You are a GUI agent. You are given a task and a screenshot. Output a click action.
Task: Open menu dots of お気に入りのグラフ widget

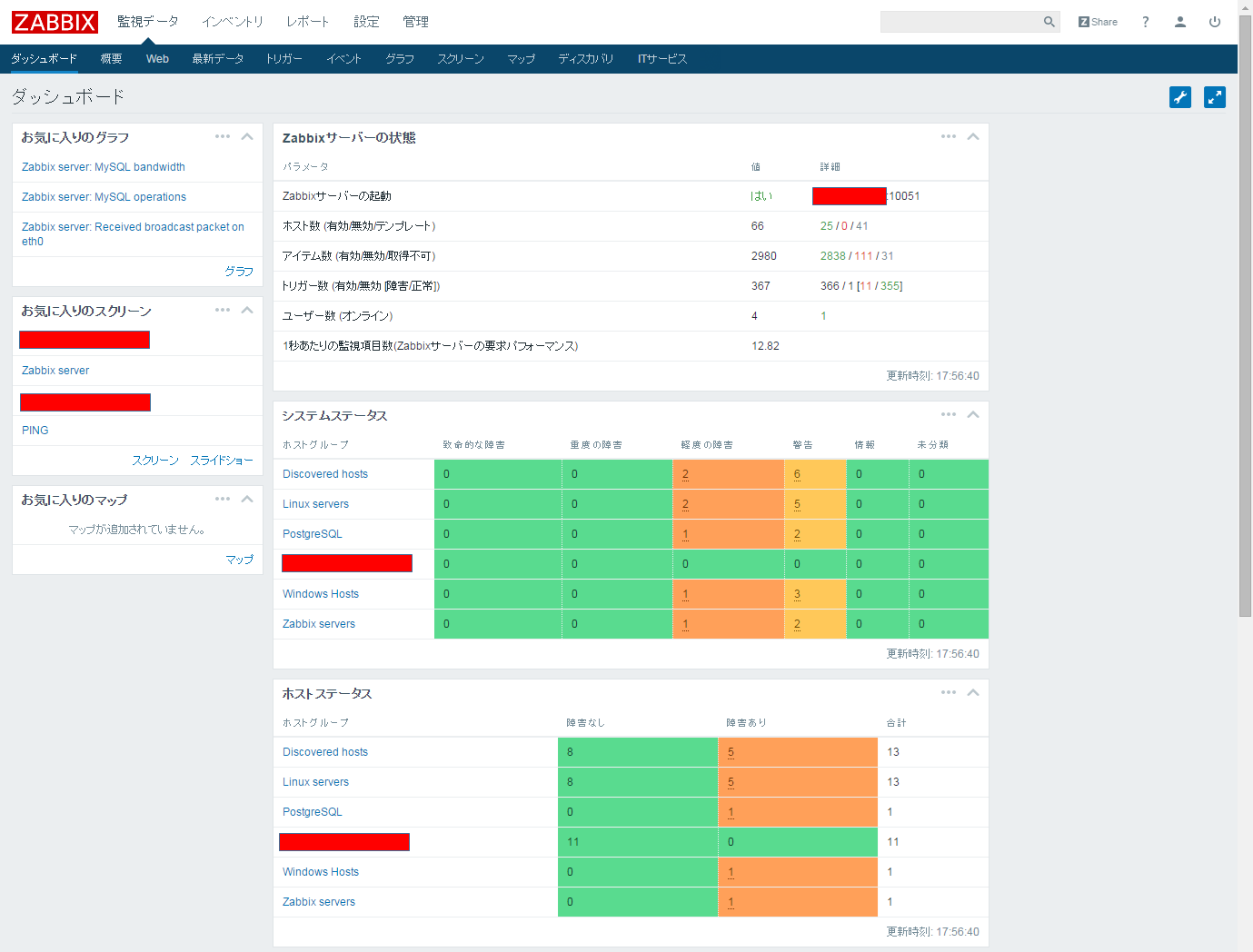pyautogui.click(x=223, y=136)
